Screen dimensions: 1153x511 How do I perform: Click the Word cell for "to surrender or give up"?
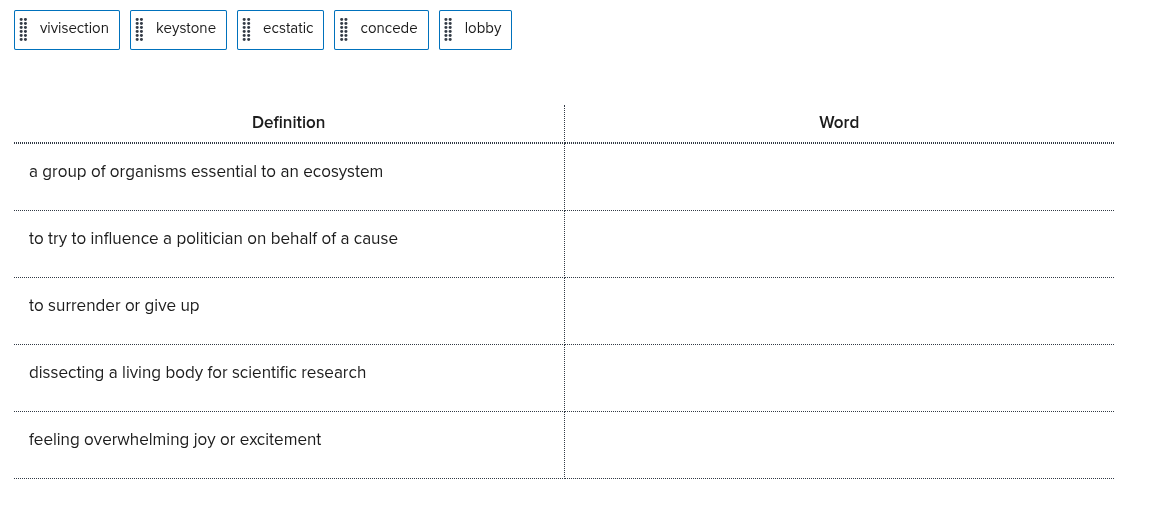(838, 311)
